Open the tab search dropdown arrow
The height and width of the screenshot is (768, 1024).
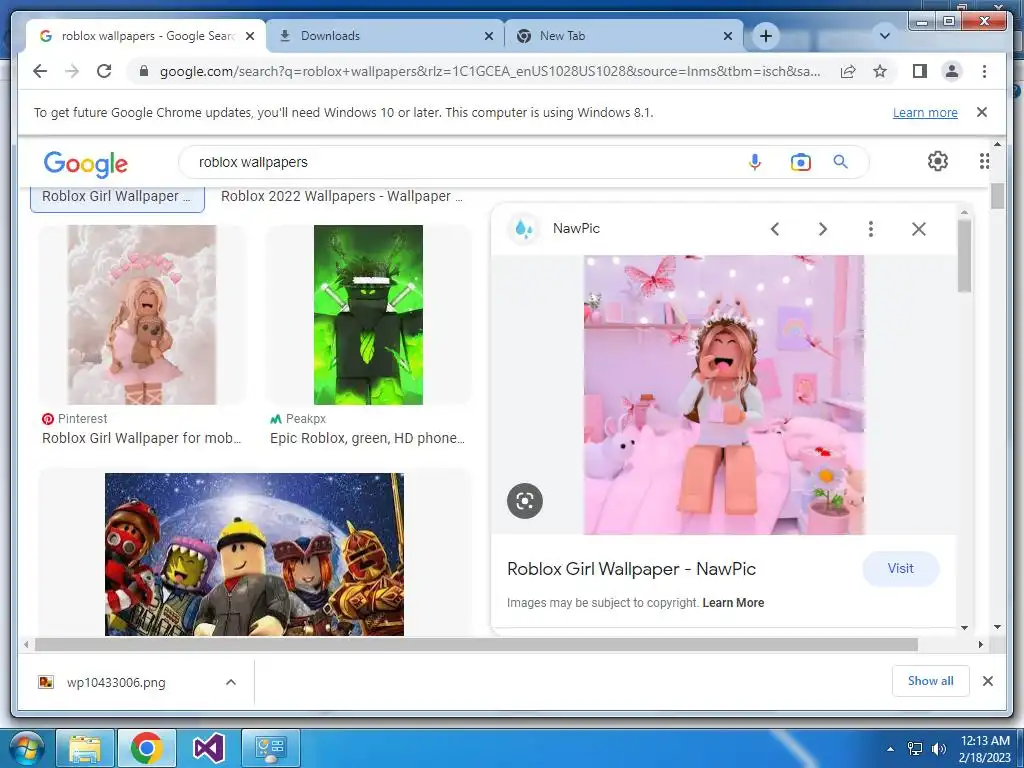point(885,36)
